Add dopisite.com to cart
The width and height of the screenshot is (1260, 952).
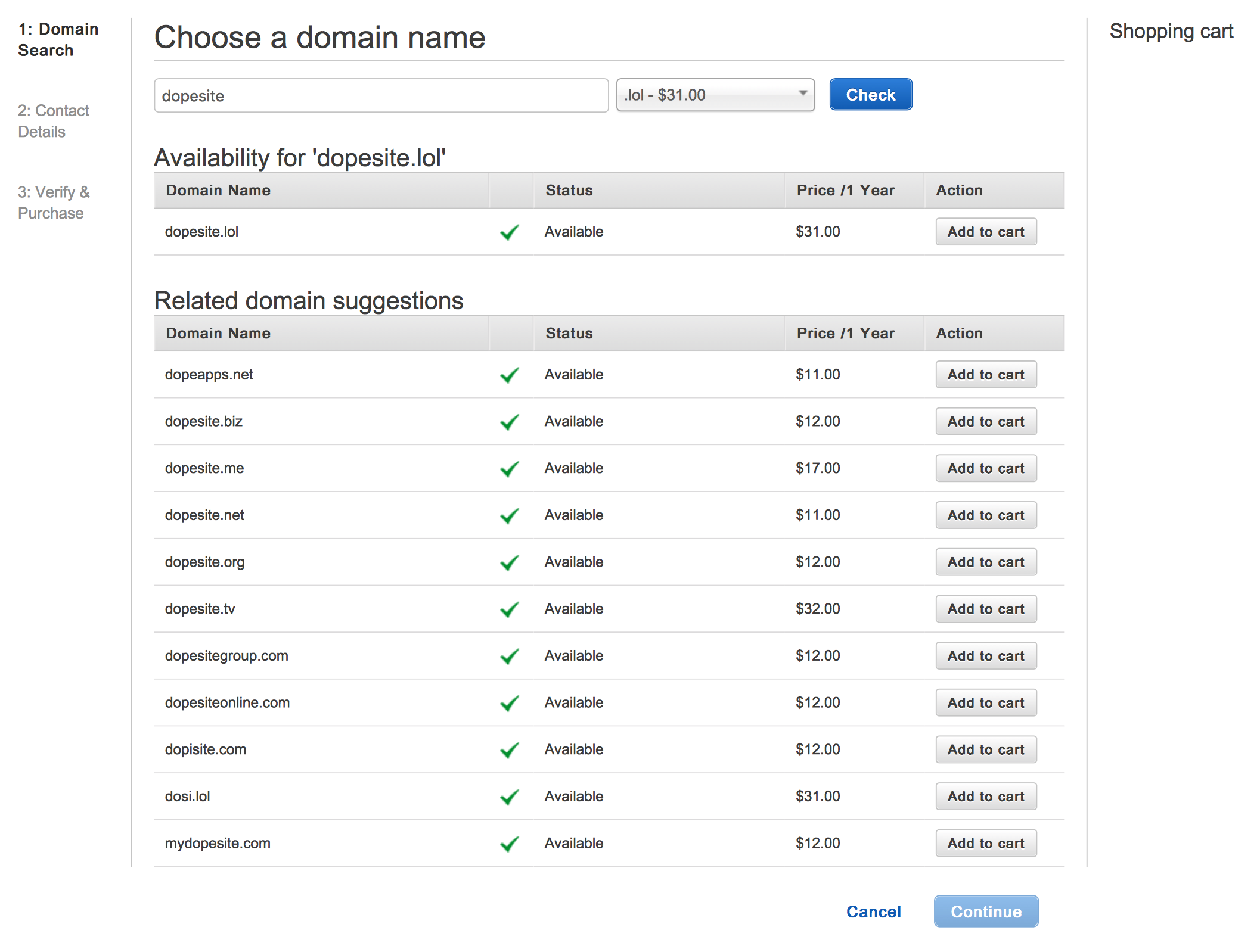[986, 749]
